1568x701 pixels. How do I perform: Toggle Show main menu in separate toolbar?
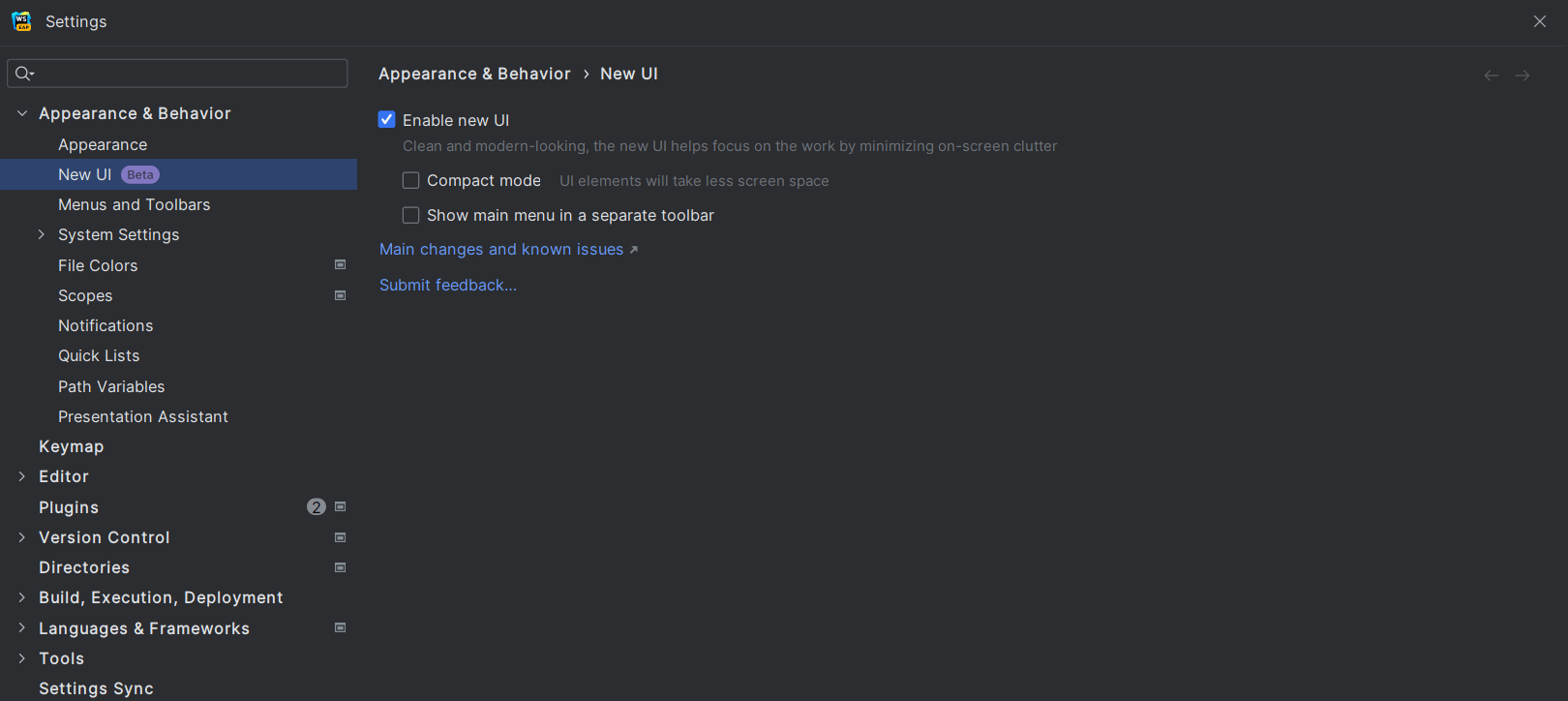click(411, 215)
